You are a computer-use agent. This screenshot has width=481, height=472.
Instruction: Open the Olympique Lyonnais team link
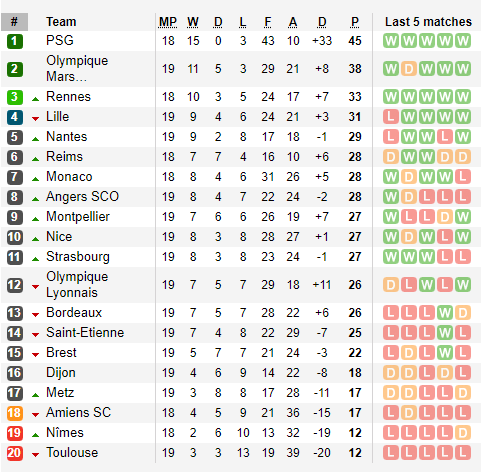pyautogui.click(x=77, y=285)
